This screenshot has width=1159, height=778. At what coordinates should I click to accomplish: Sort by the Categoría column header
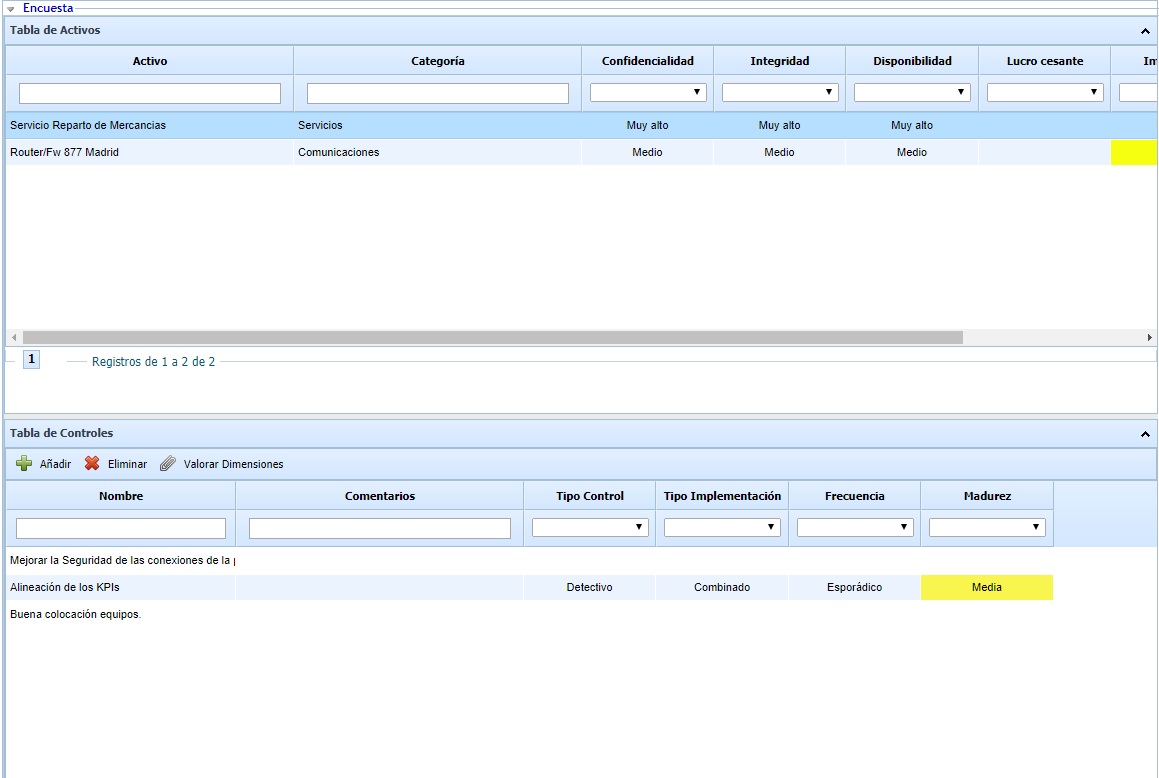437,61
